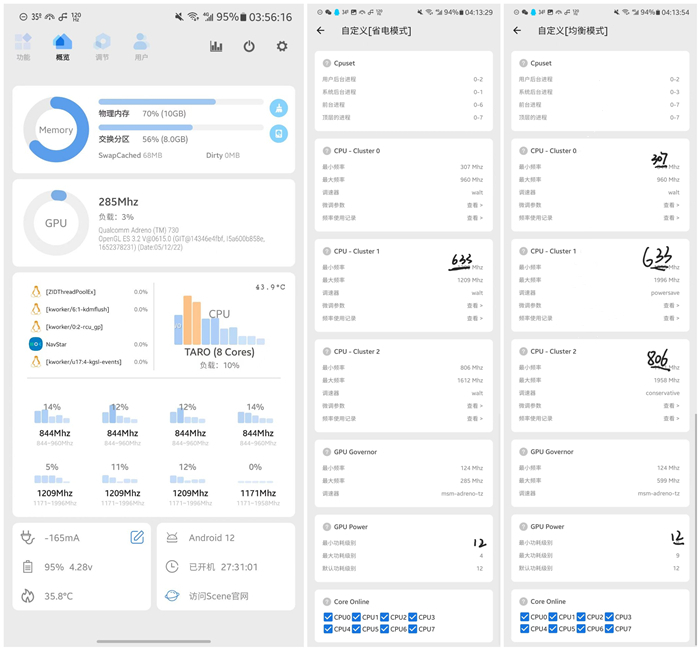Image resolution: width=700 pixels, height=650 pixels.
Task: Click the edit icon next to -165mA
Action: point(137,538)
